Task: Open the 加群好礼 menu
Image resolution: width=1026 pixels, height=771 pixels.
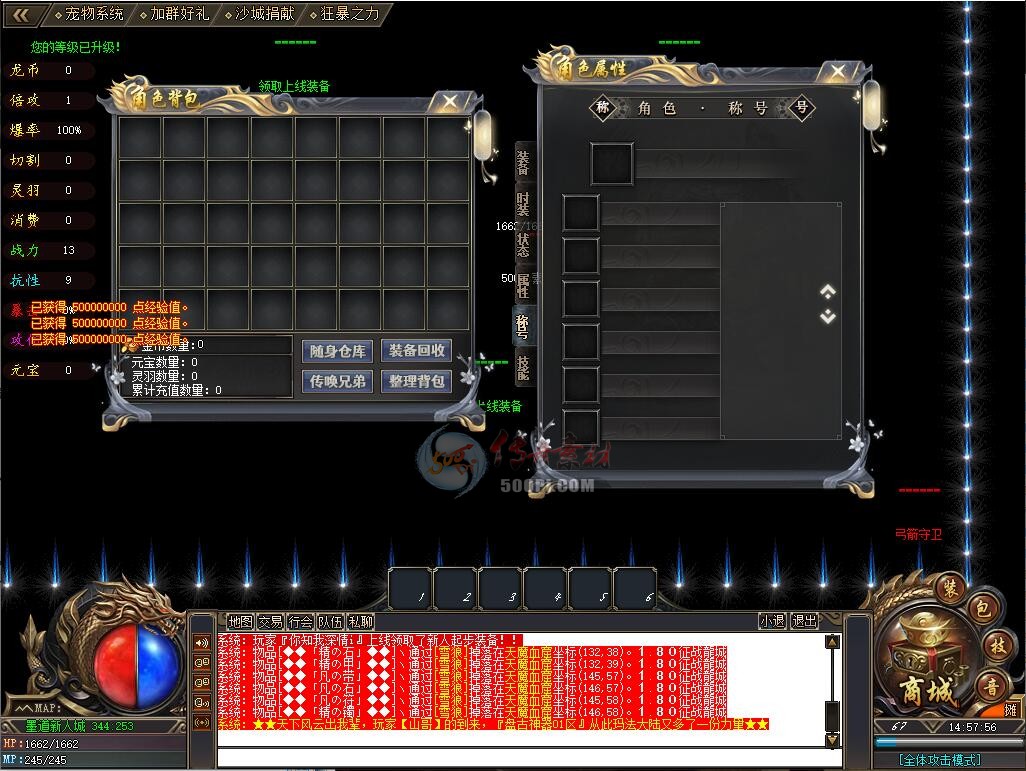Action: coord(175,14)
